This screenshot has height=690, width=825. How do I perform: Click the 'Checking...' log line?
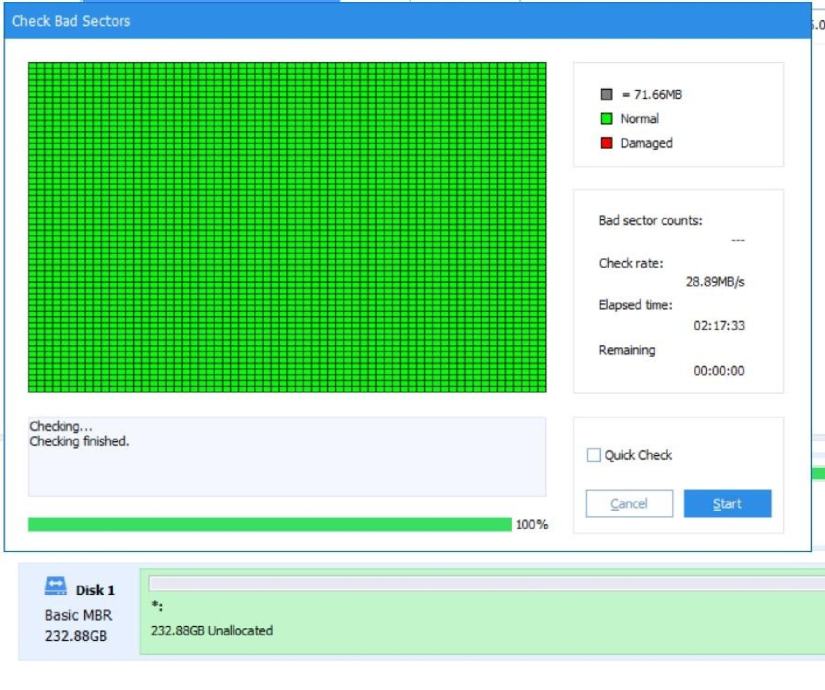[x=61, y=426]
